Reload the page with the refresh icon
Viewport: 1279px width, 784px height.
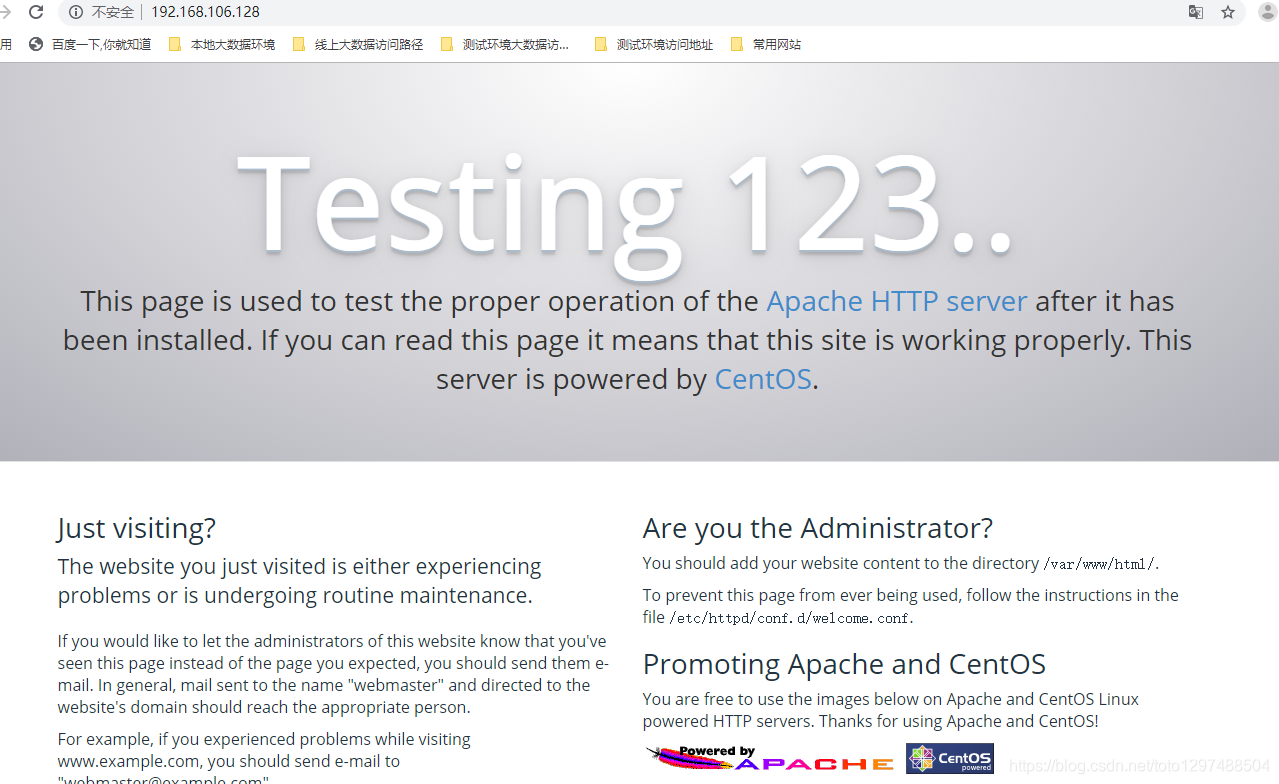(36, 12)
